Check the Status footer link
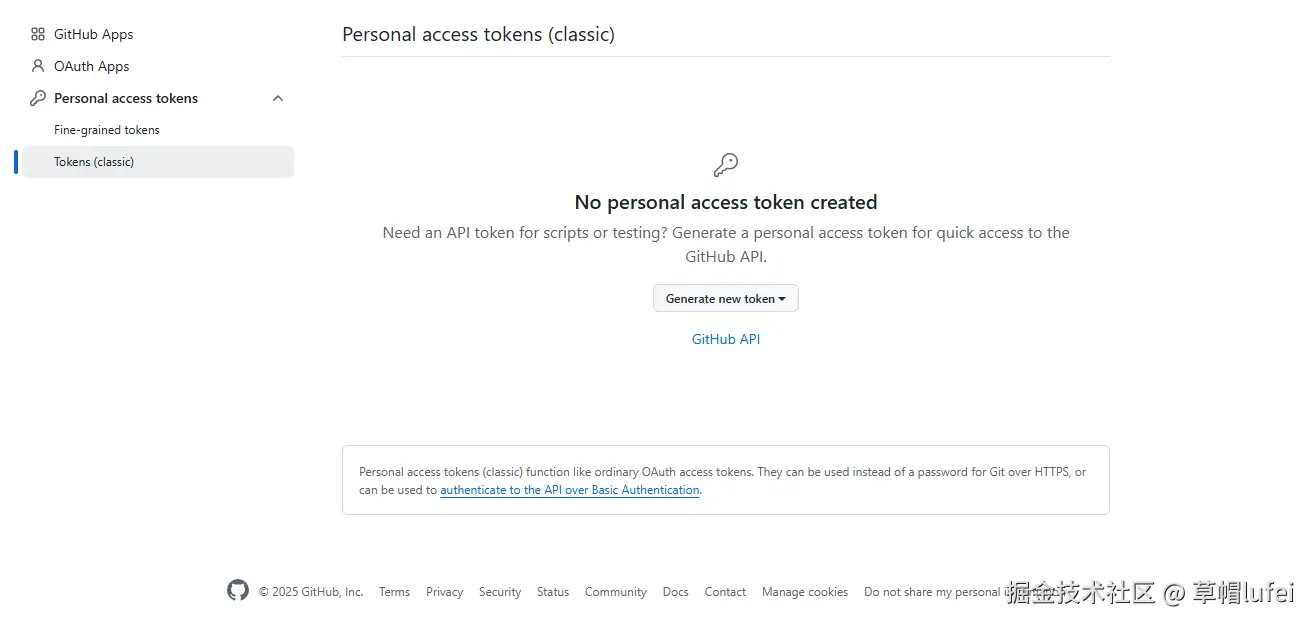 coord(553,592)
